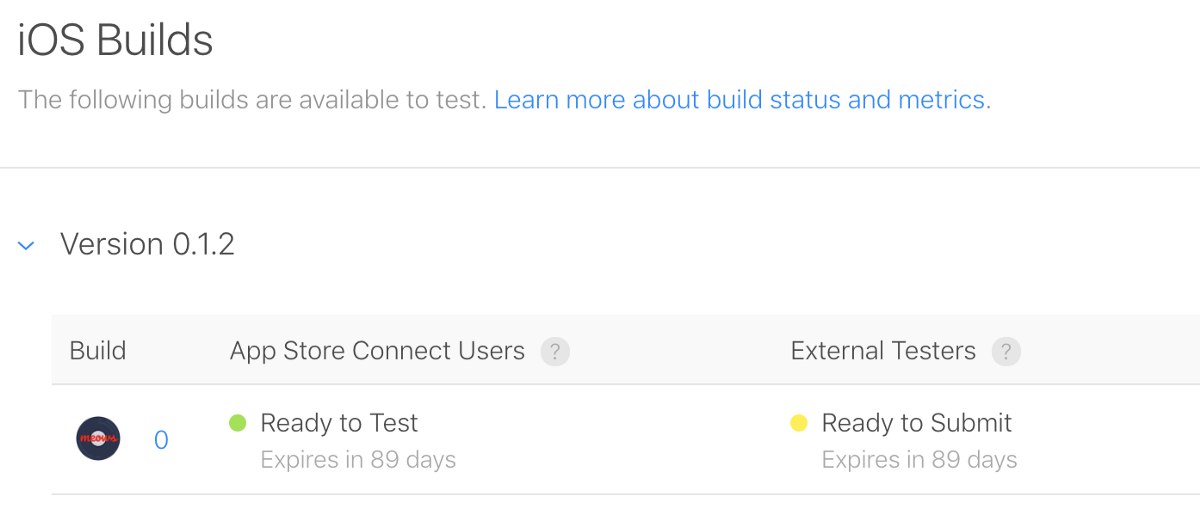The width and height of the screenshot is (1200, 514).
Task: Click the 'following builds are available' description
Action: [252, 100]
